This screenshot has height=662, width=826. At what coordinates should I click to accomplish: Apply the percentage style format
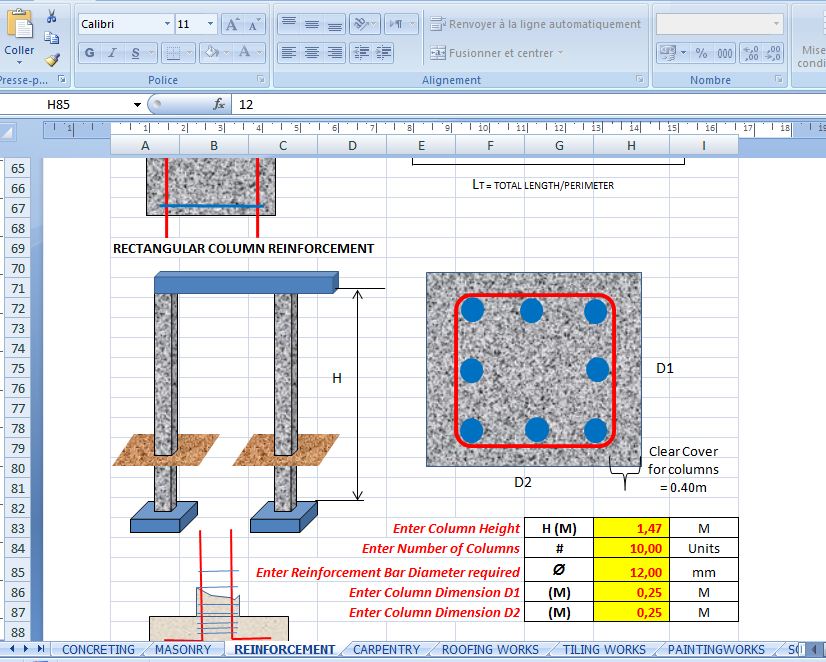(701, 53)
